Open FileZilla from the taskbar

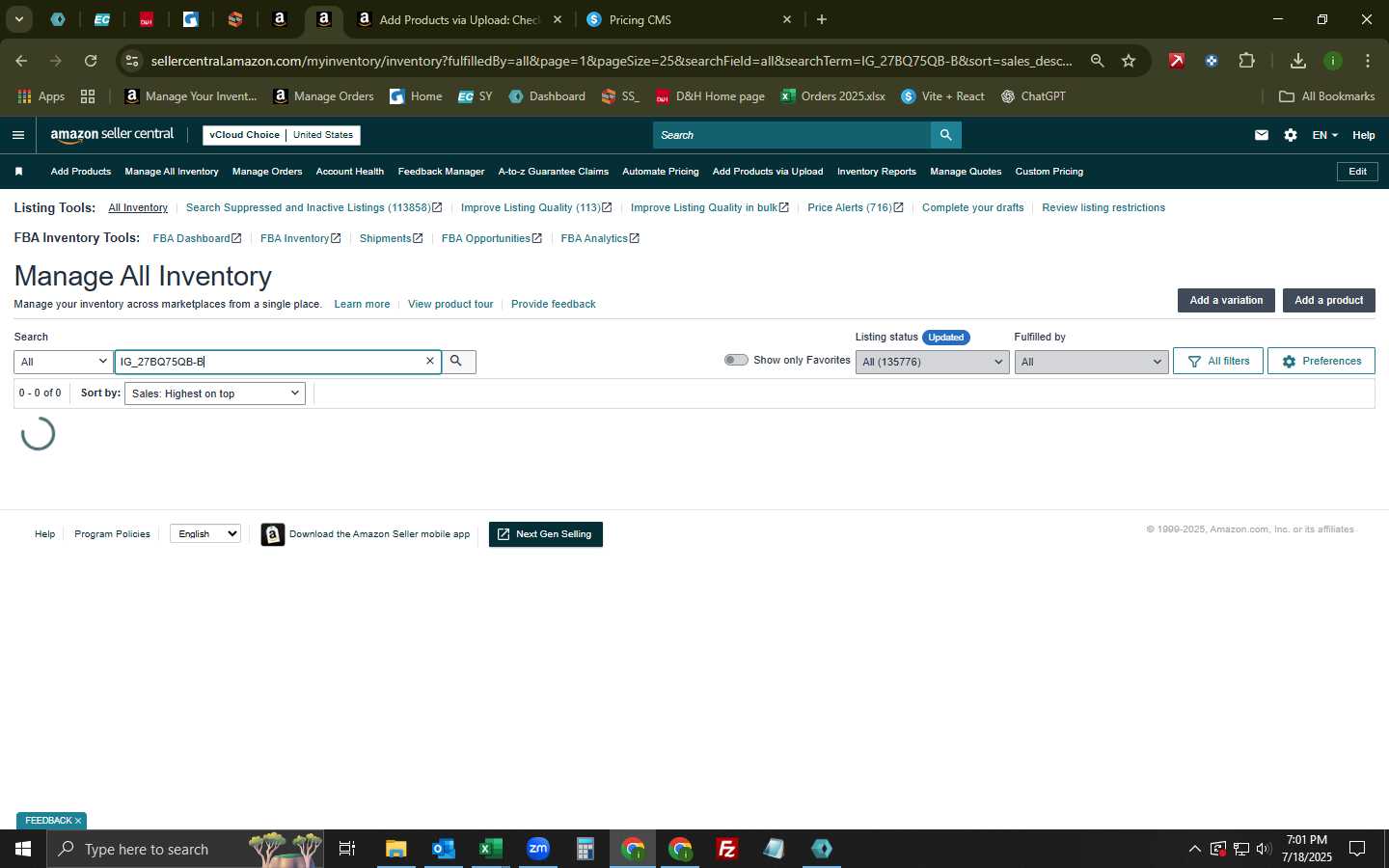coord(727,849)
